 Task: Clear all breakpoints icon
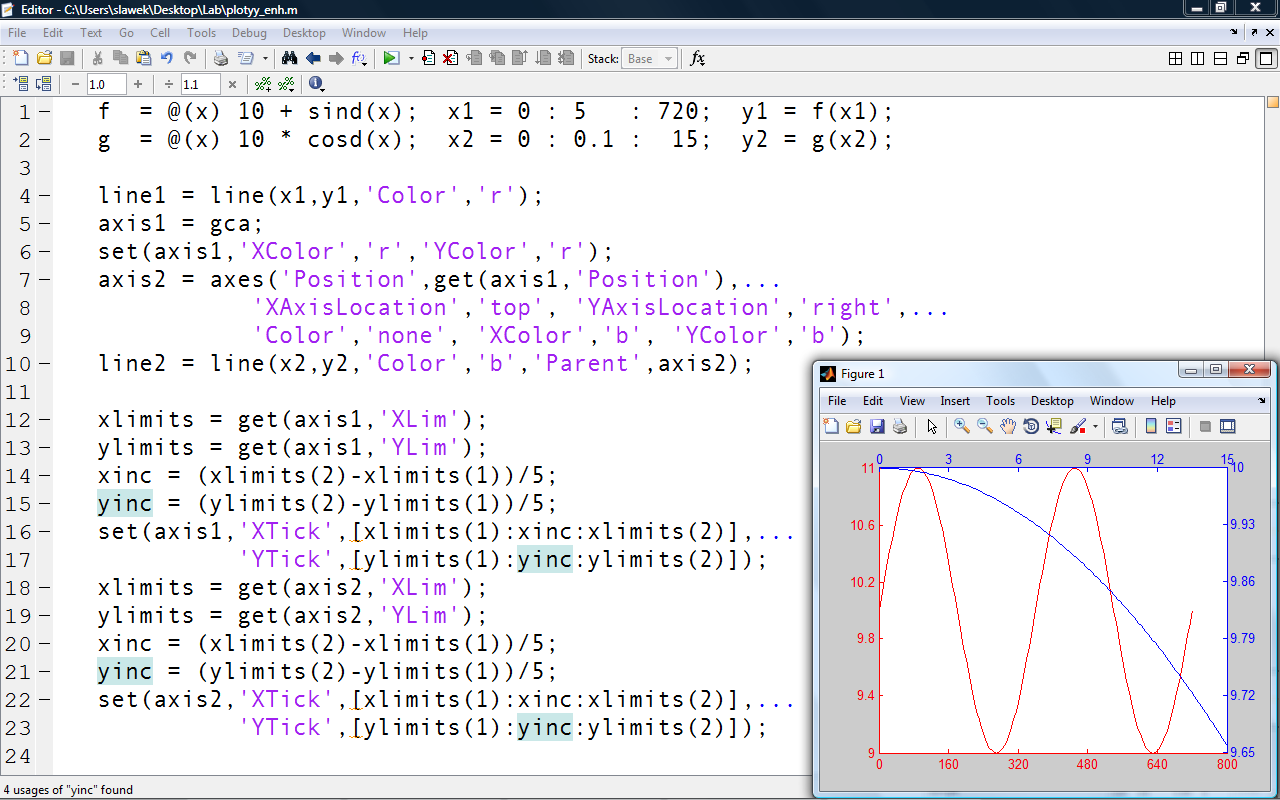(x=451, y=58)
